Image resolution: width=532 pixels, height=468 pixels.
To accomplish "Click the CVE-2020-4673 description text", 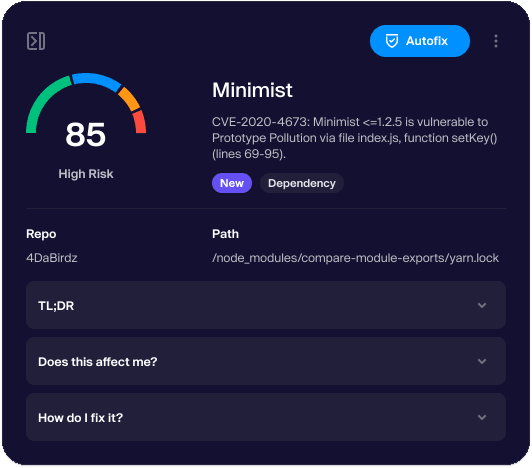I will coord(355,138).
